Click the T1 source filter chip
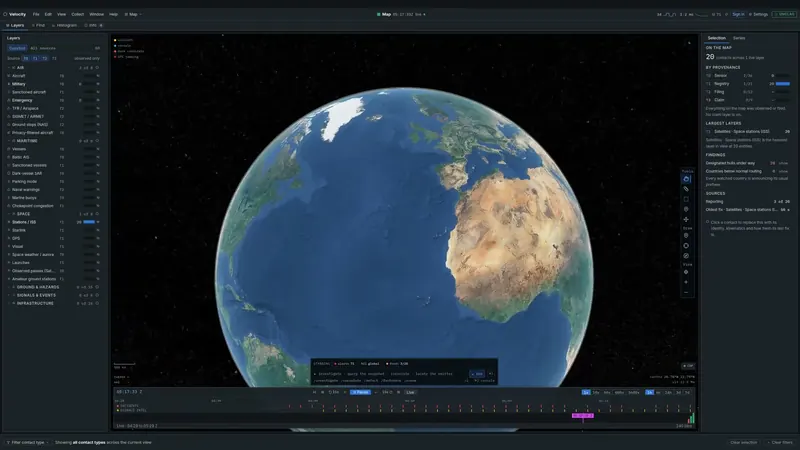The image size is (800, 450). pos(35,58)
